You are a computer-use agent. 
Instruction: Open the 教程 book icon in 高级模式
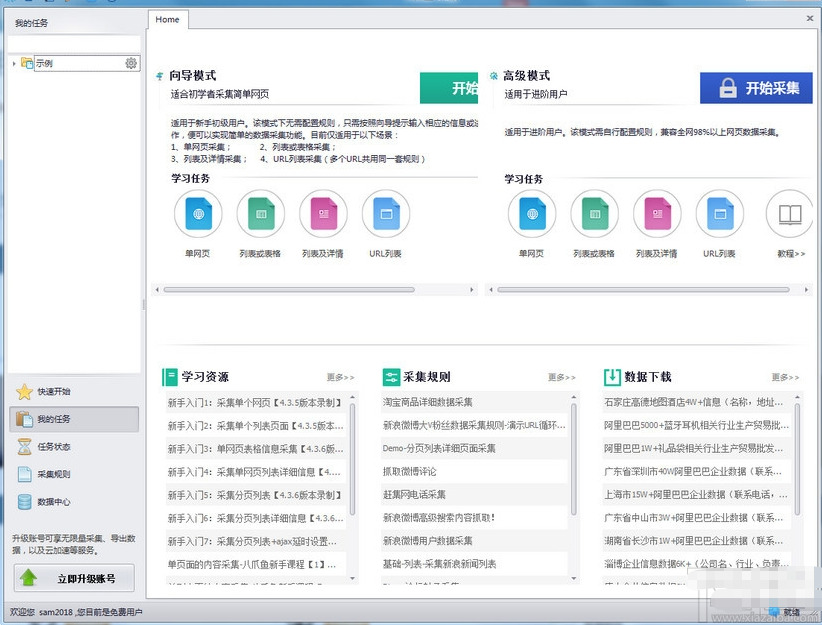[x=790, y=214]
